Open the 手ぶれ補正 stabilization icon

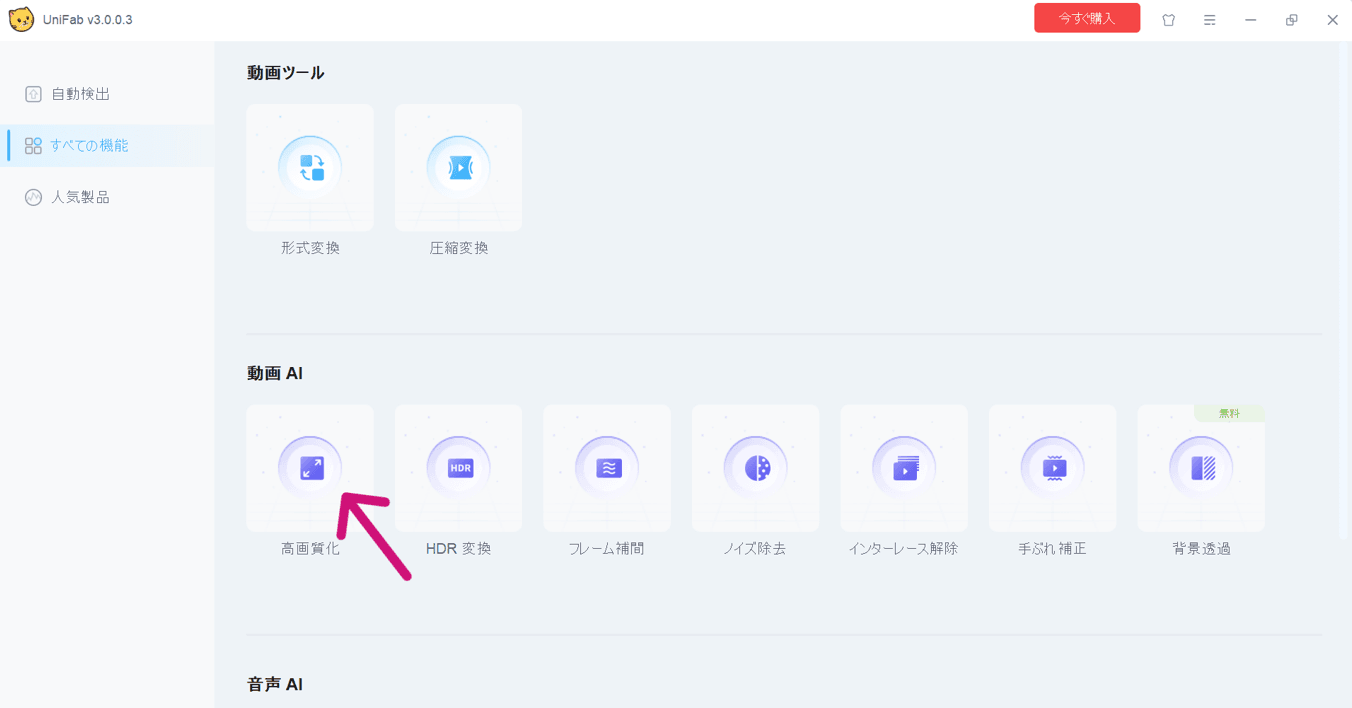pyautogui.click(x=1053, y=467)
